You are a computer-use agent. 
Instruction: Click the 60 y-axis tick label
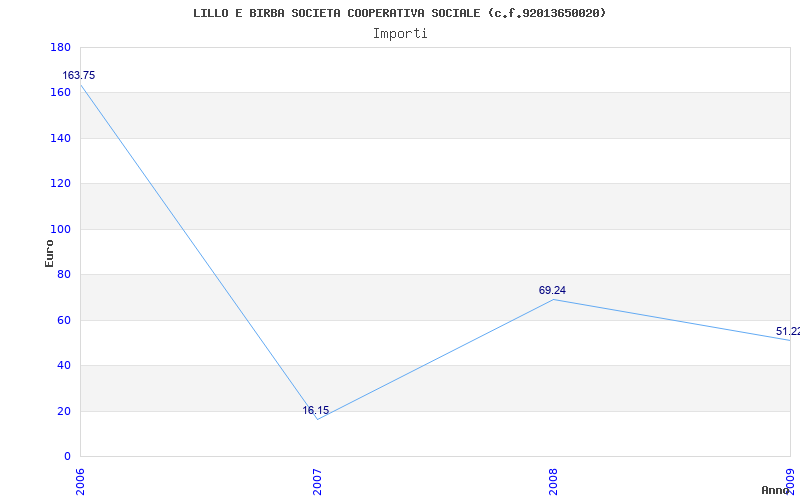click(64, 320)
